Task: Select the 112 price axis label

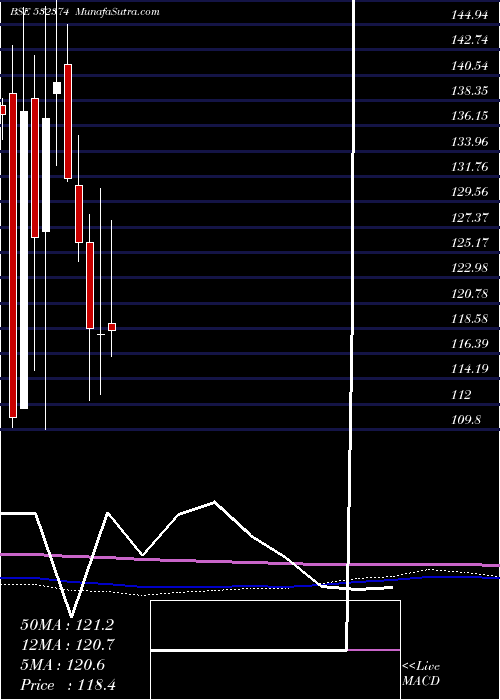Action: [x=461, y=395]
